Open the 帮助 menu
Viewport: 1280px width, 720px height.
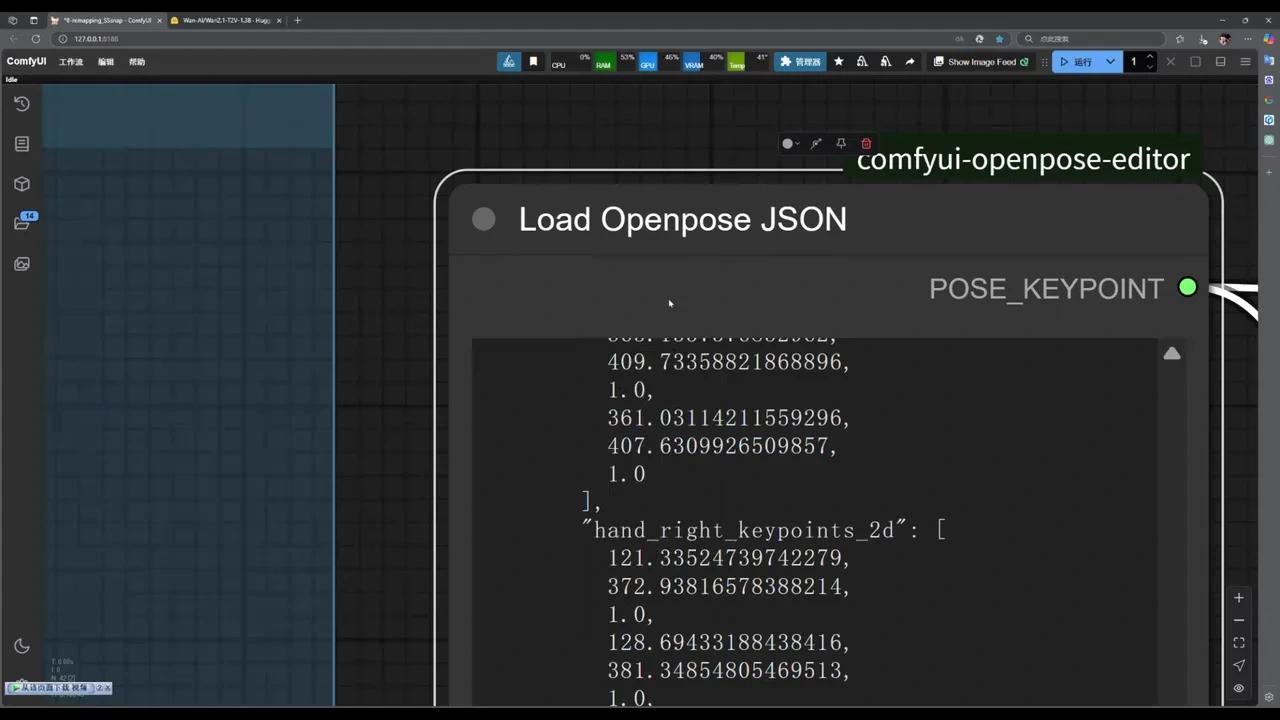pos(137,61)
